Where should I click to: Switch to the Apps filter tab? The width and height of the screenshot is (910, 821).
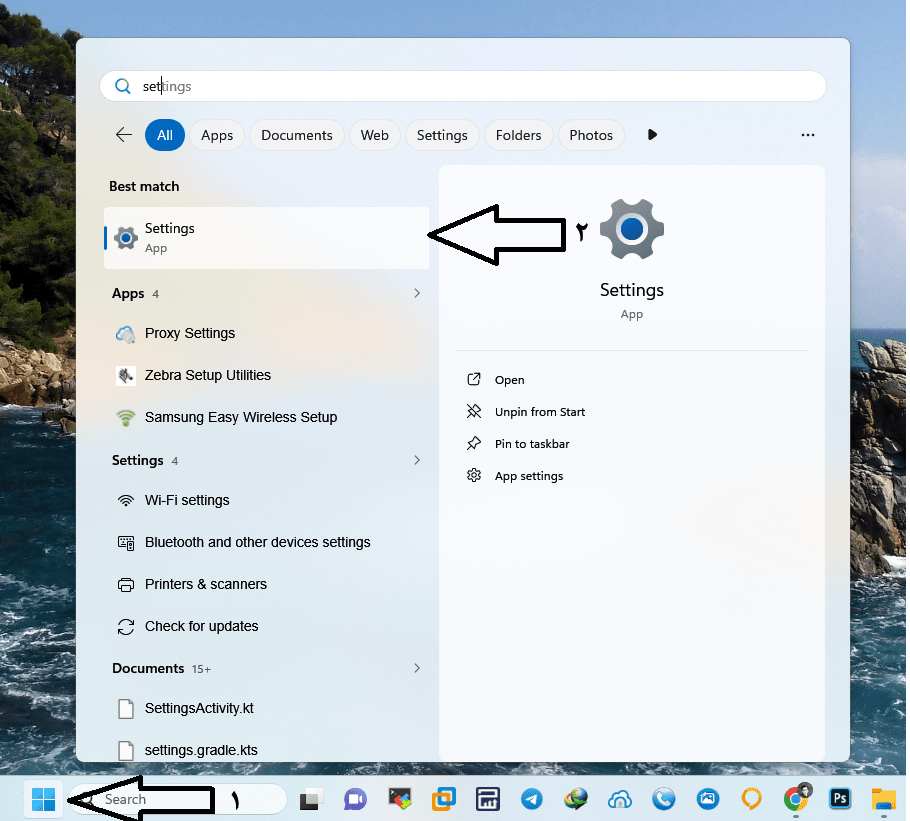click(217, 135)
